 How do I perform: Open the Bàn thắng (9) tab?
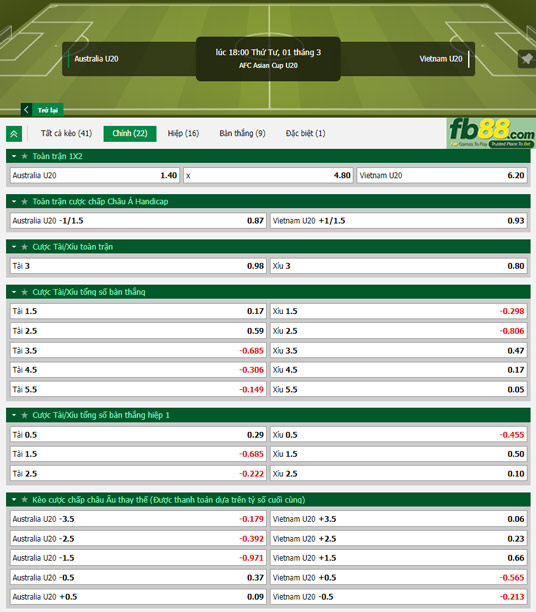[242, 133]
